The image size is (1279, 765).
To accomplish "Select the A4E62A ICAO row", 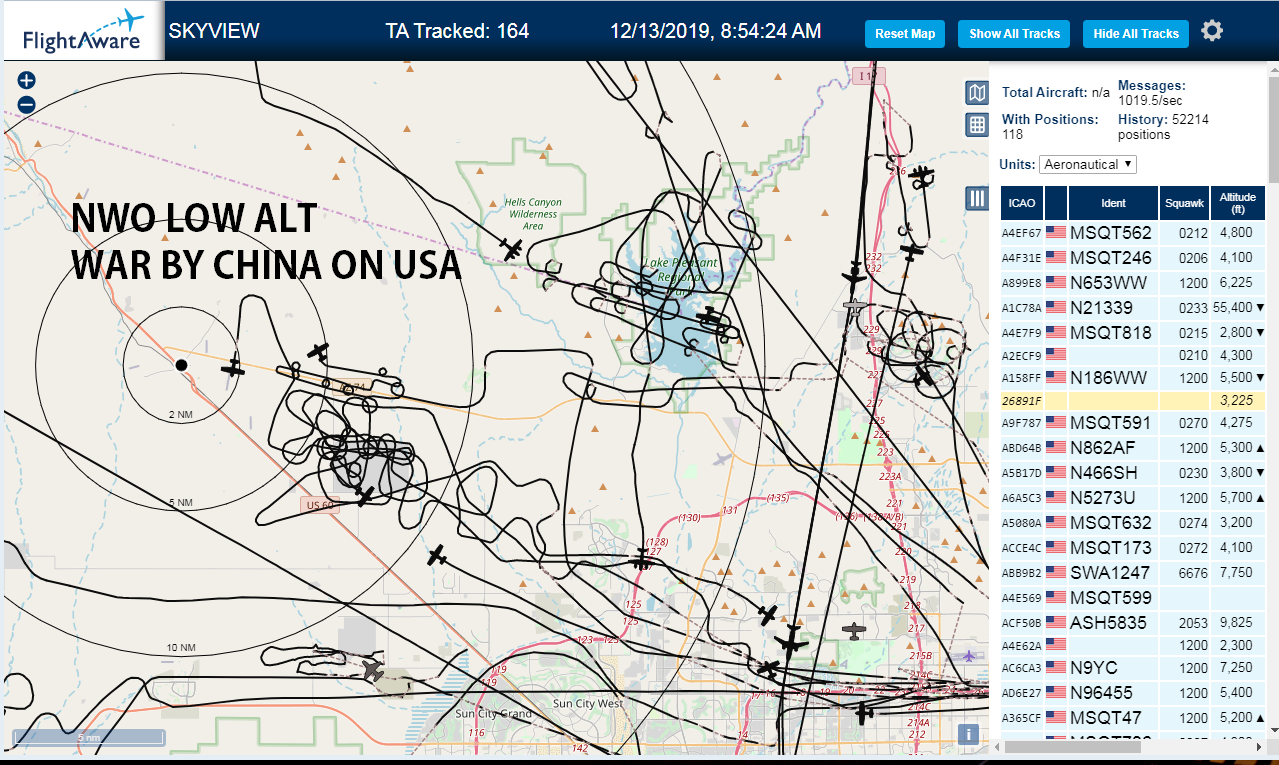I will [x=1134, y=646].
